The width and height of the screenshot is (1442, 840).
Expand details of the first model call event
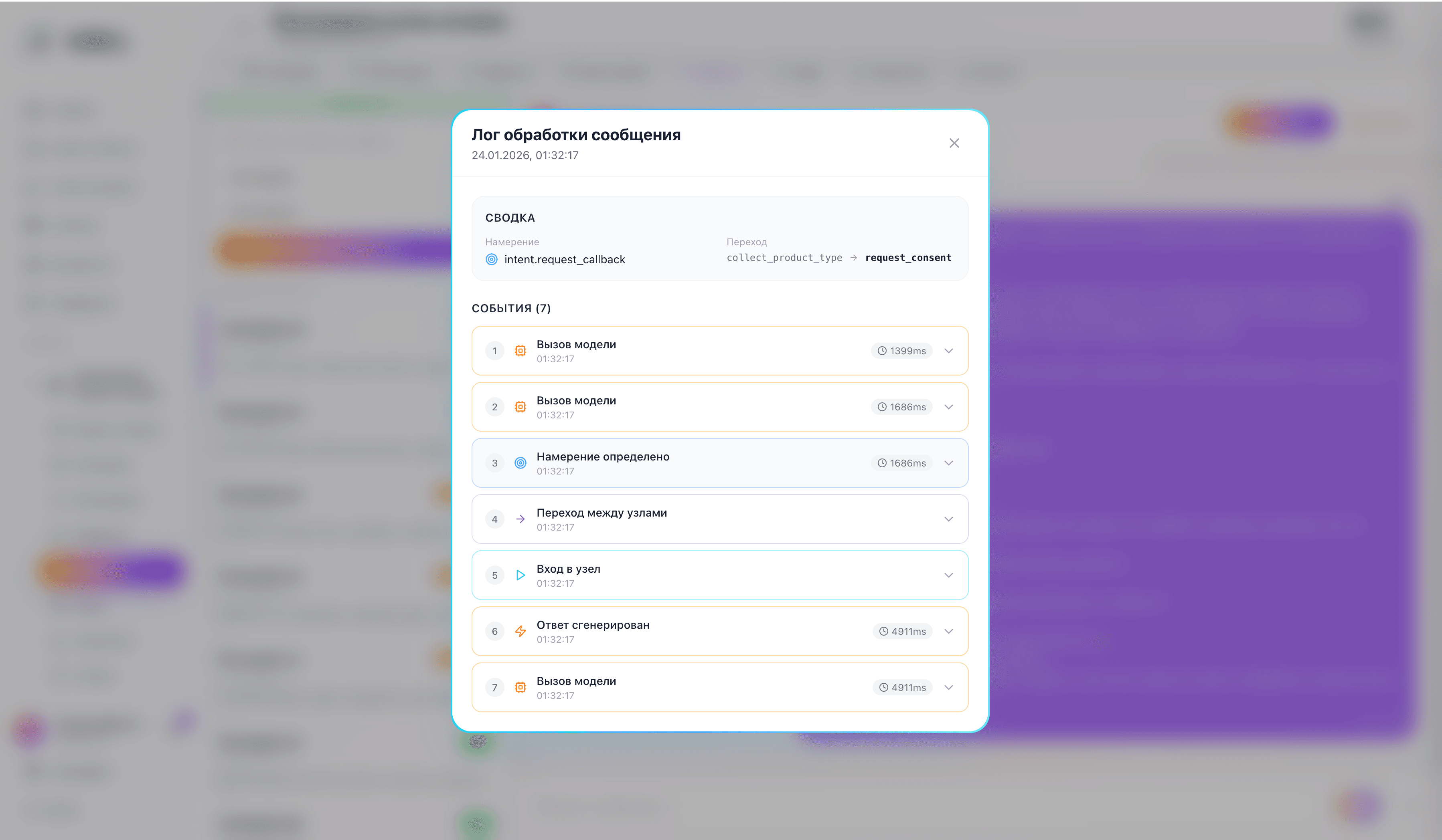pyautogui.click(x=948, y=351)
